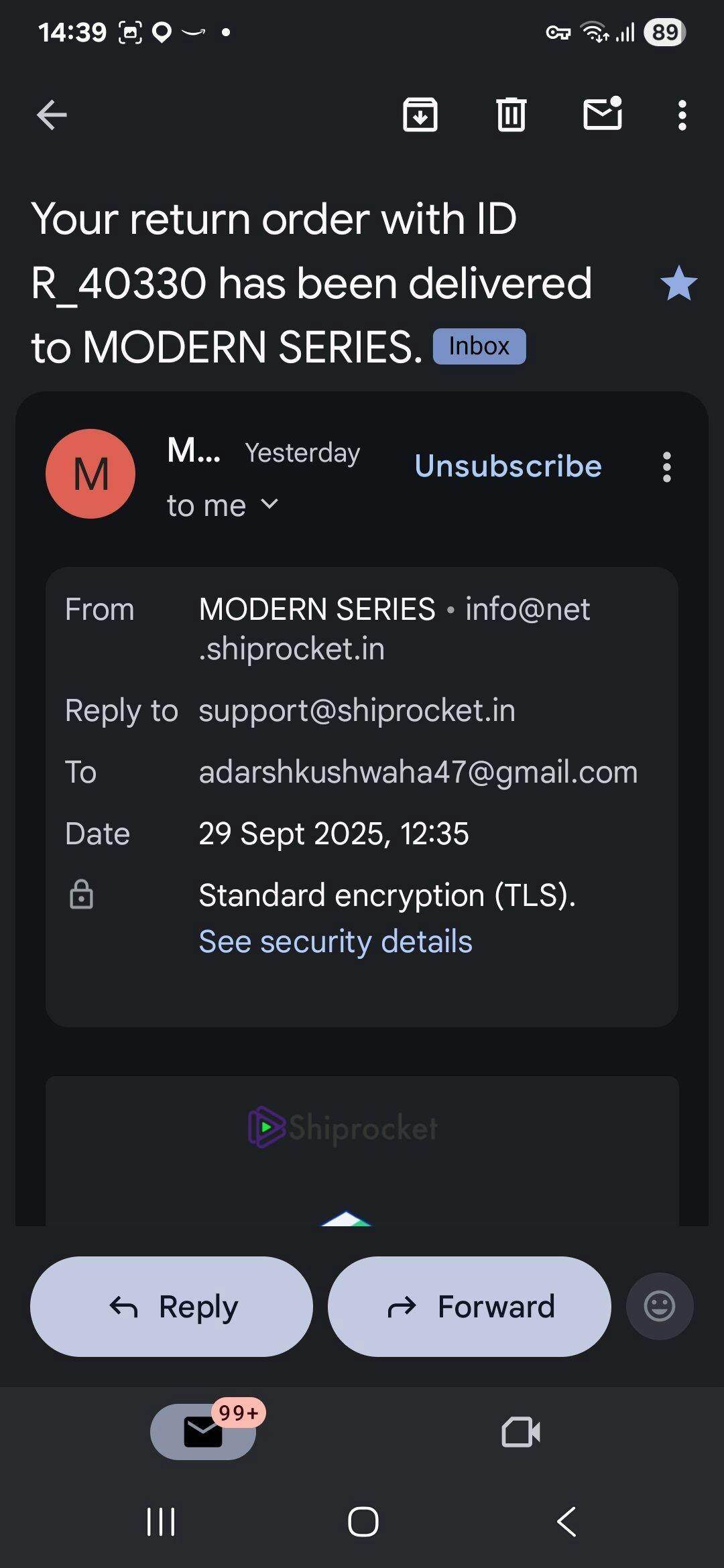
Task: Toggle the blue star on this email
Action: pyautogui.click(x=678, y=283)
